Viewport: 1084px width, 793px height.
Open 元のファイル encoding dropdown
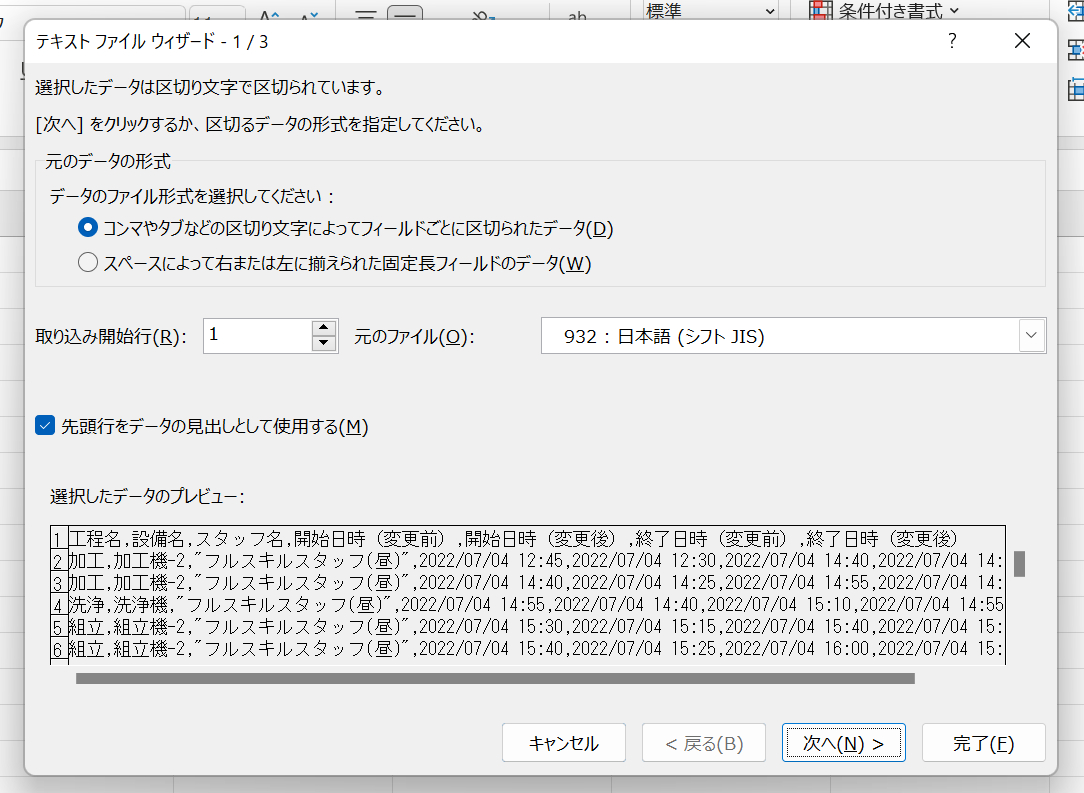1031,335
